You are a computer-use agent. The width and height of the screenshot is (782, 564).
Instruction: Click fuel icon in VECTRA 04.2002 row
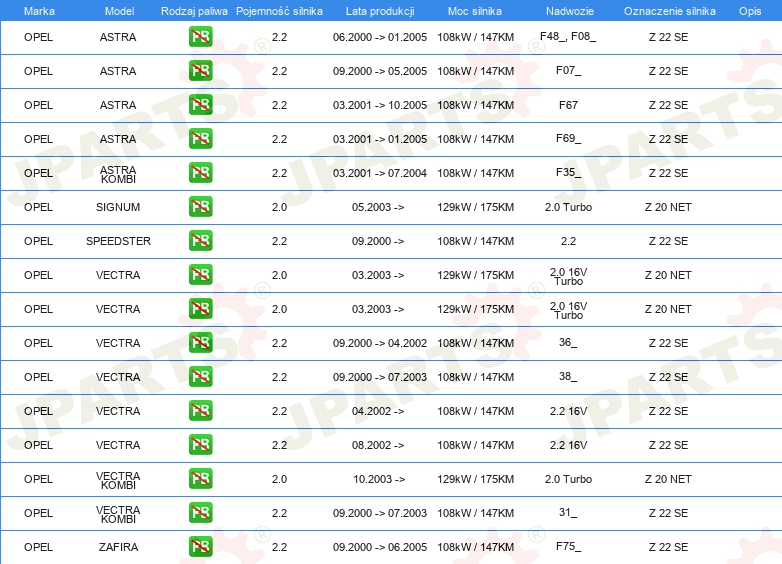[x=200, y=410]
